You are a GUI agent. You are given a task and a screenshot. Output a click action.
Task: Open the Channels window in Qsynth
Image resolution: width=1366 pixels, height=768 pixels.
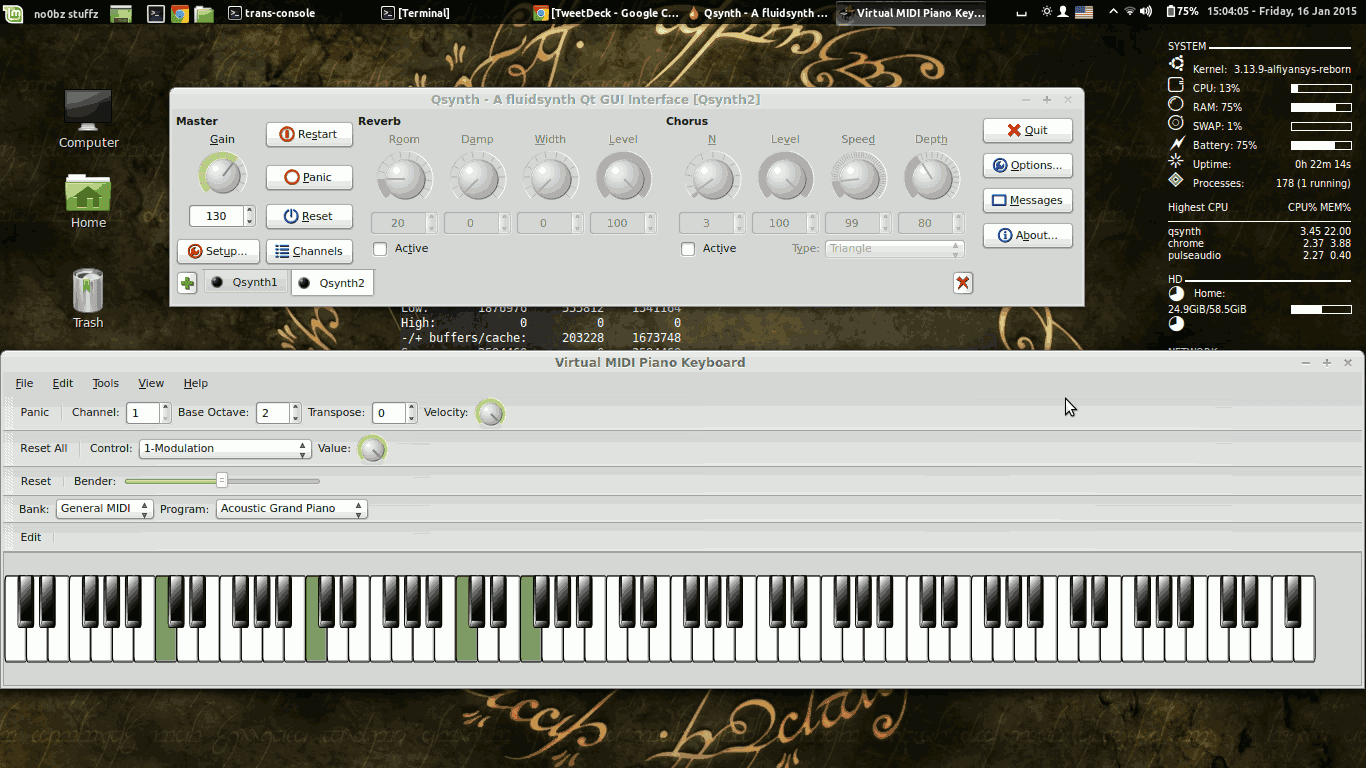[310, 251]
